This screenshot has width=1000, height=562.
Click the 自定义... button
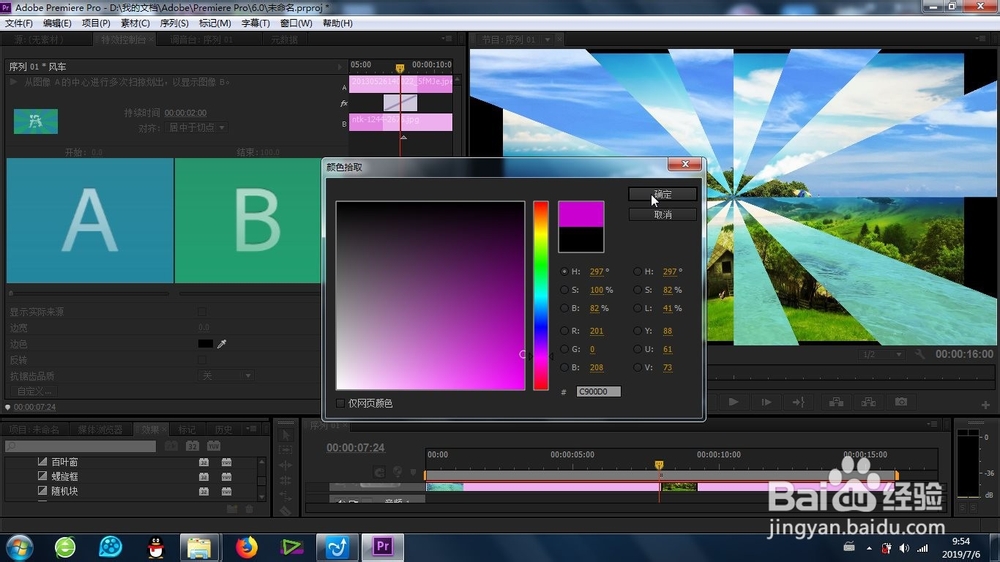34,391
